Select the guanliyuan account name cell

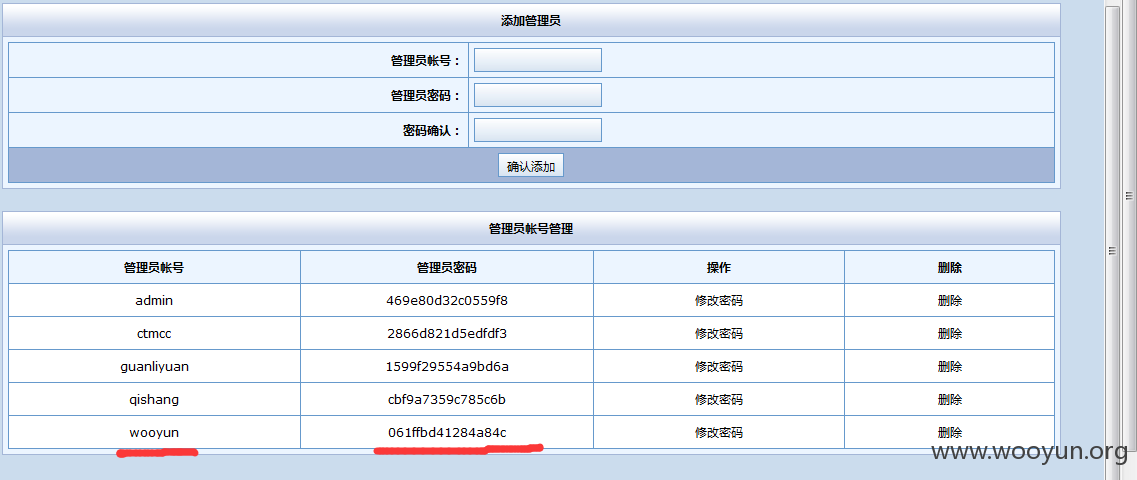click(154, 366)
